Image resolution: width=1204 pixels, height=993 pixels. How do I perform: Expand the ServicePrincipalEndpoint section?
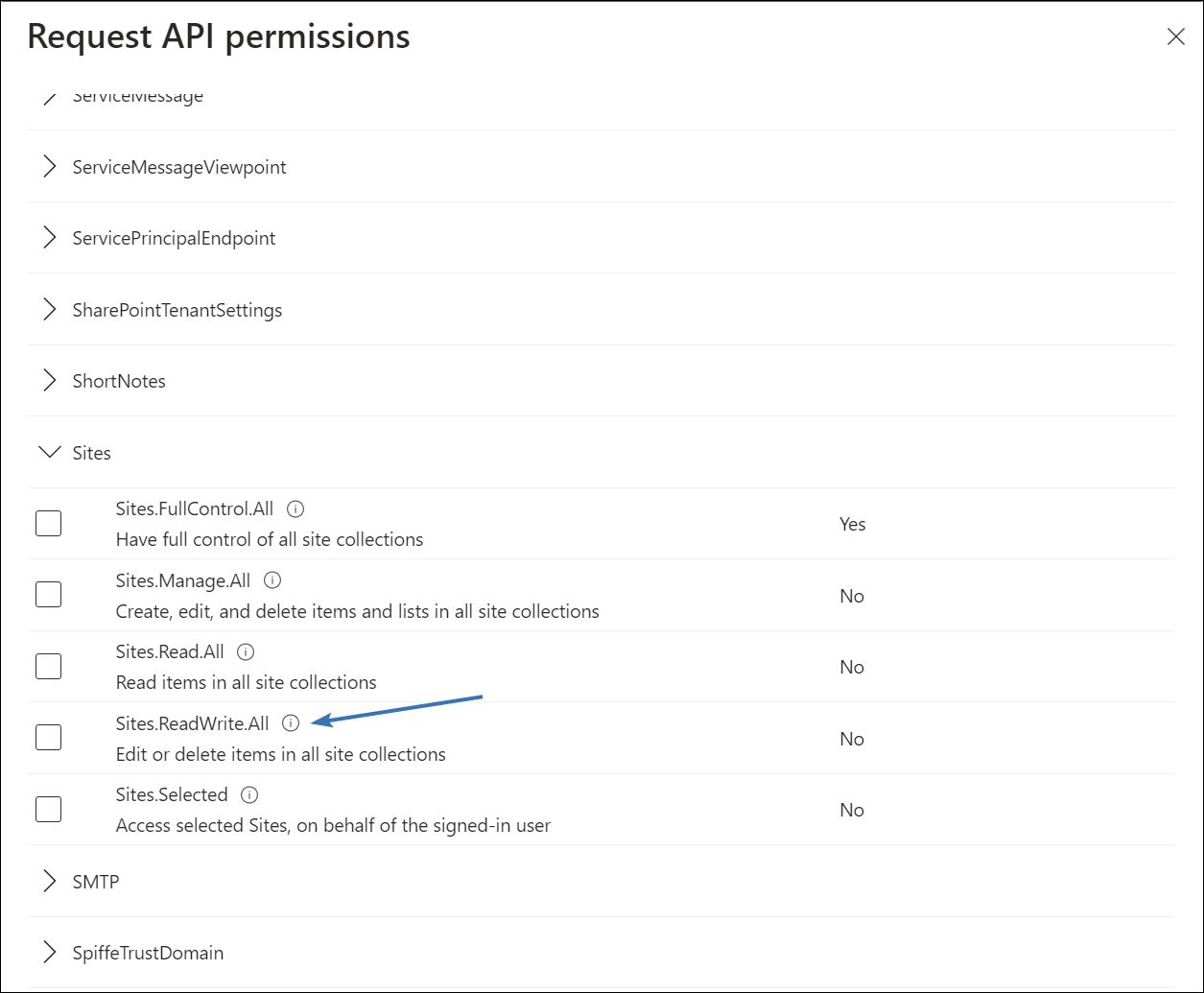click(x=48, y=238)
